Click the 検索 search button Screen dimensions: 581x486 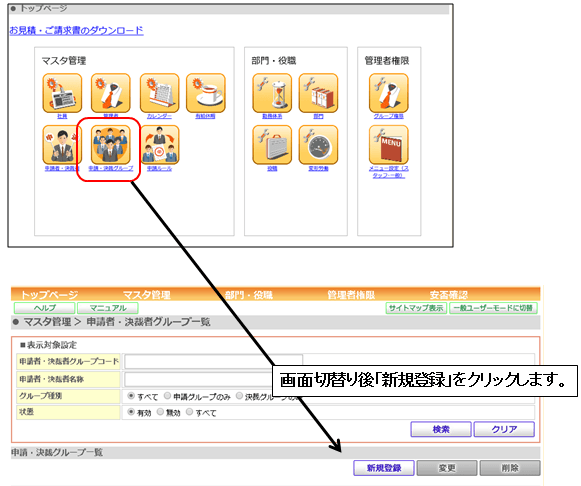coord(441,429)
